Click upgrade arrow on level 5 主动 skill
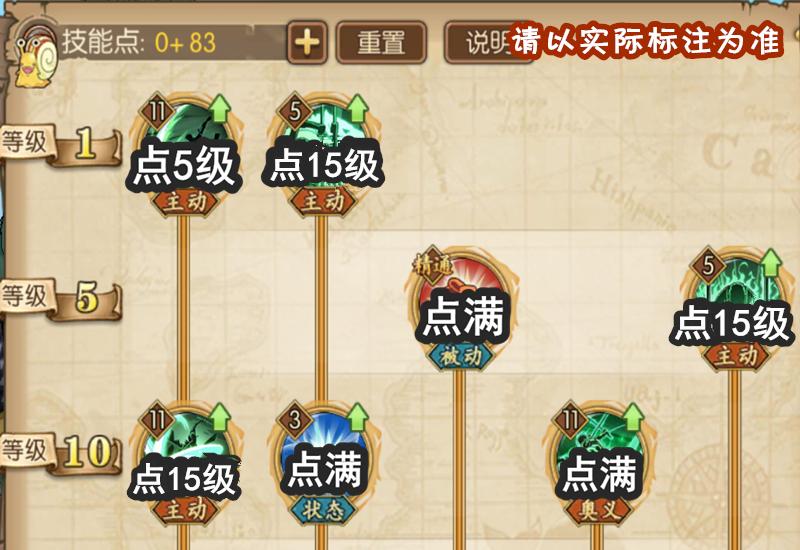Screen dimensions: 800x550 [x=770, y=262]
